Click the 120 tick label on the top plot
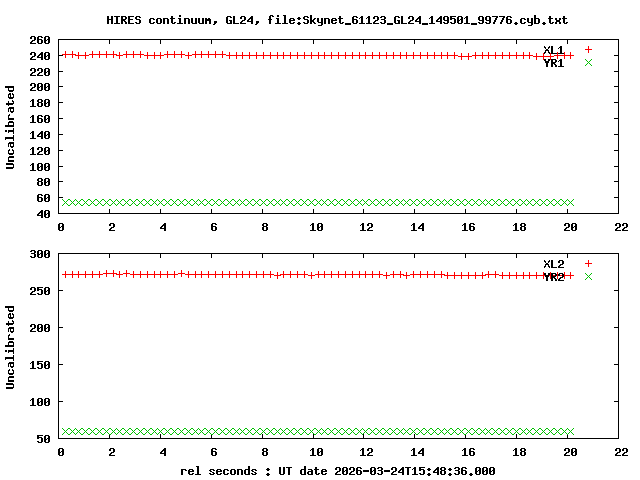 (40, 151)
